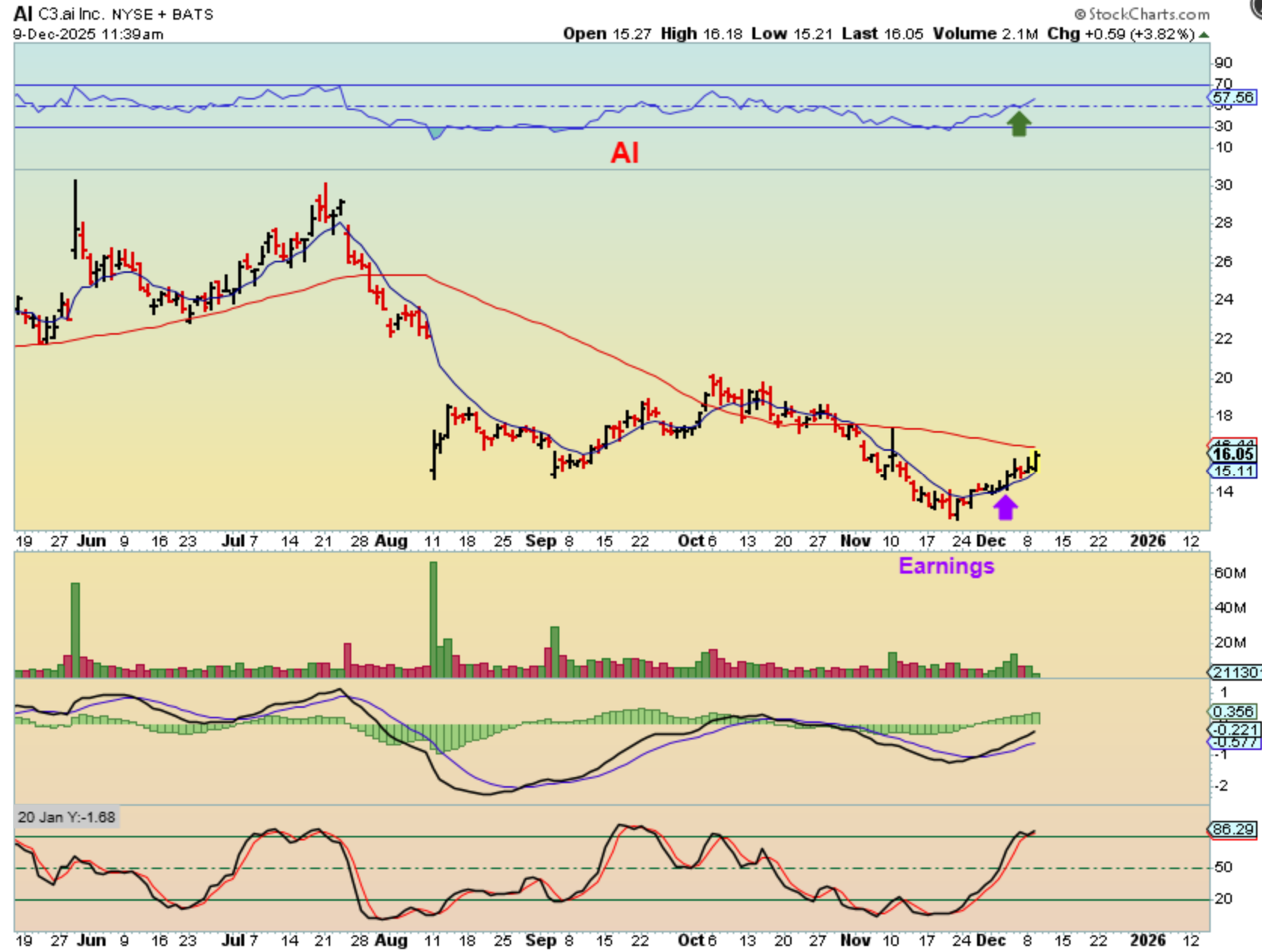This screenshot has height=952, width=1262.
Task: Click Dec on the price panel date axis
Action: point(991,541)
